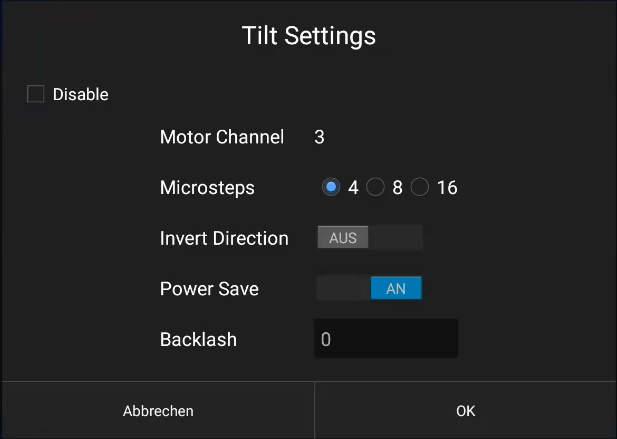Click the Disable label text
This screenshot has height=439, width=617.
tap(81, 94)
